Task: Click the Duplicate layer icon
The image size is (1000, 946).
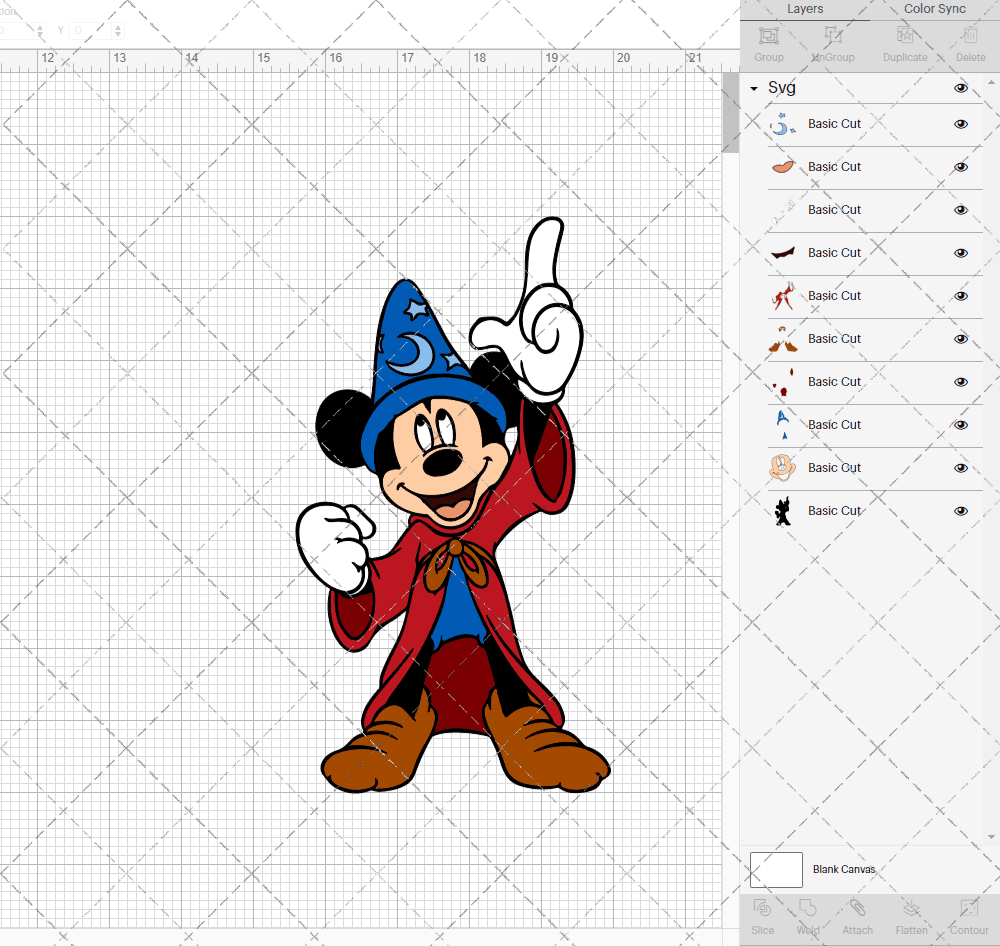Action: 905,36
